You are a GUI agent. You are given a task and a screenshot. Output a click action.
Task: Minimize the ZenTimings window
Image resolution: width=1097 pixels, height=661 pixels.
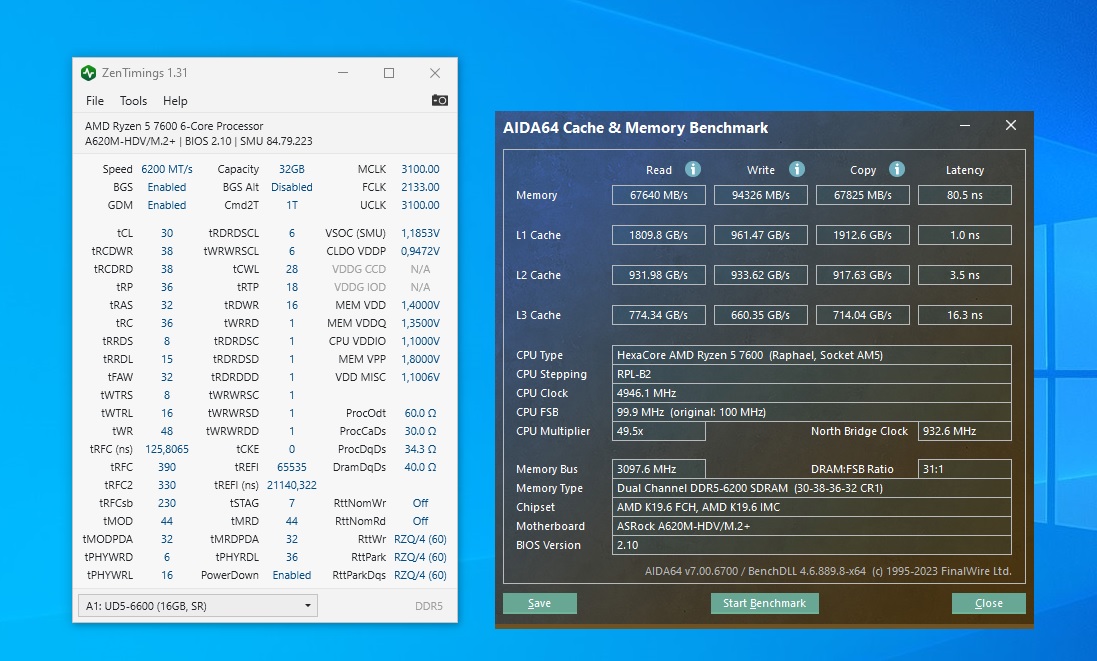(343, 73)
